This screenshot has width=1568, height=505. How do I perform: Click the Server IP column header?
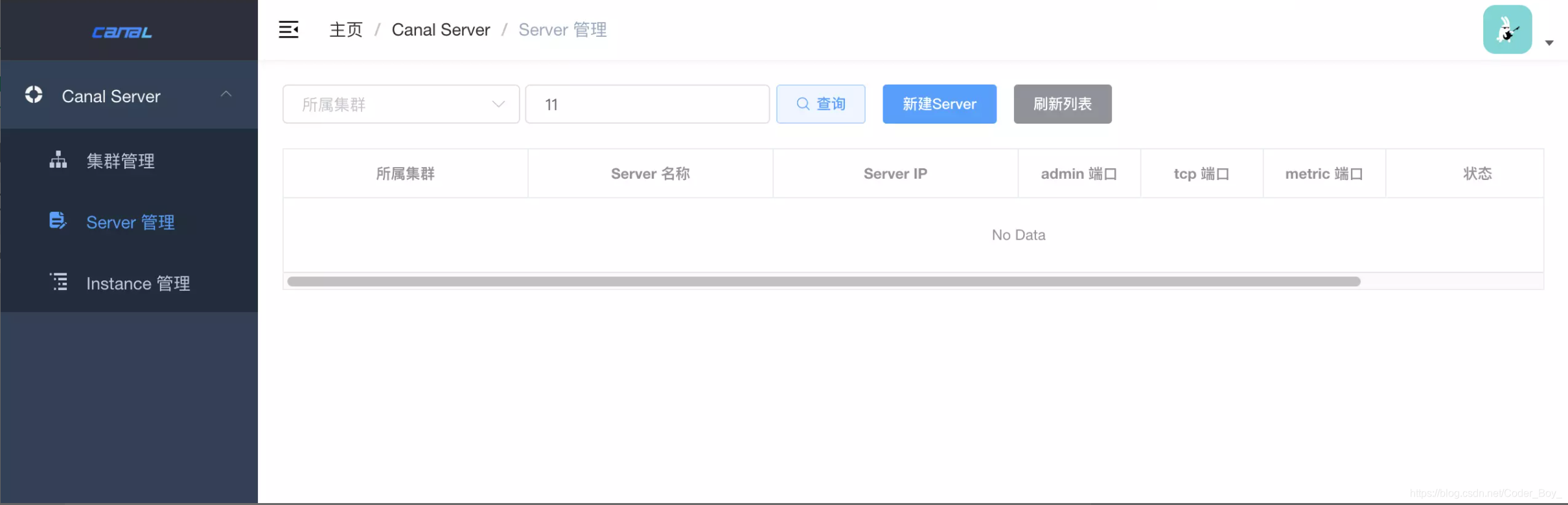tap(895, 174)
